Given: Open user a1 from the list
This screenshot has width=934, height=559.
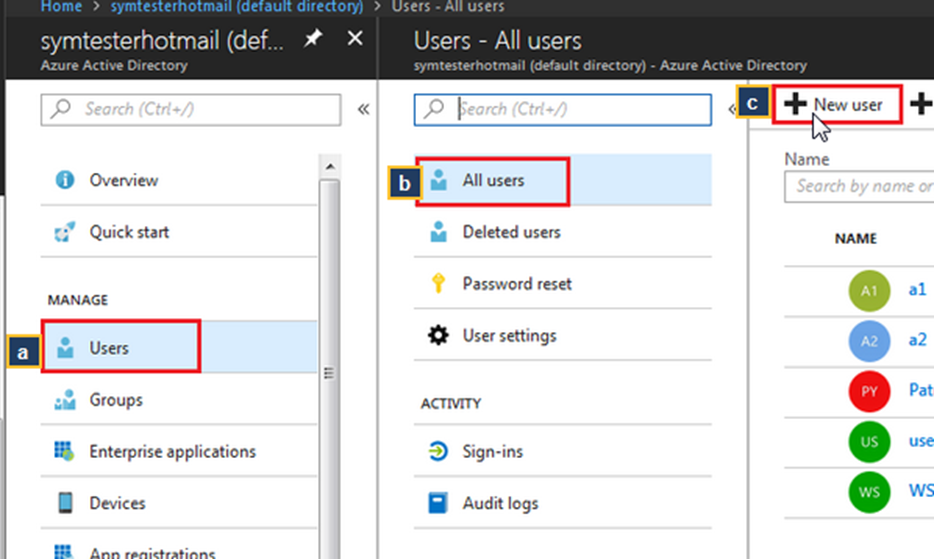Looking at the screenshot, I should 917,289.
